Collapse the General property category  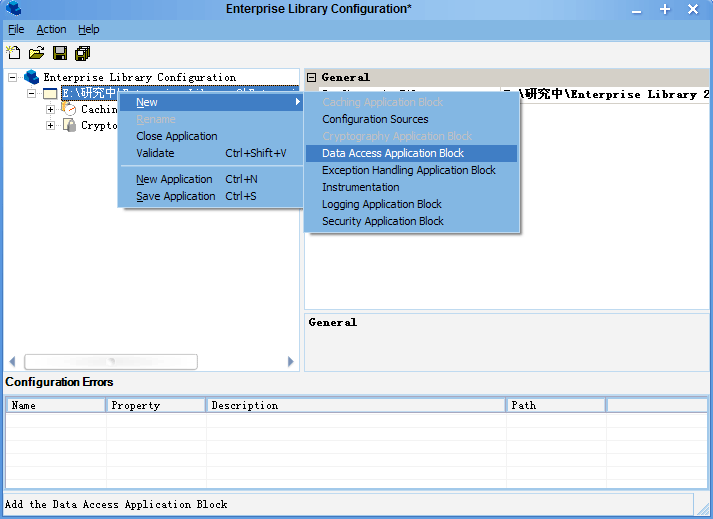[x=311, y=77]
